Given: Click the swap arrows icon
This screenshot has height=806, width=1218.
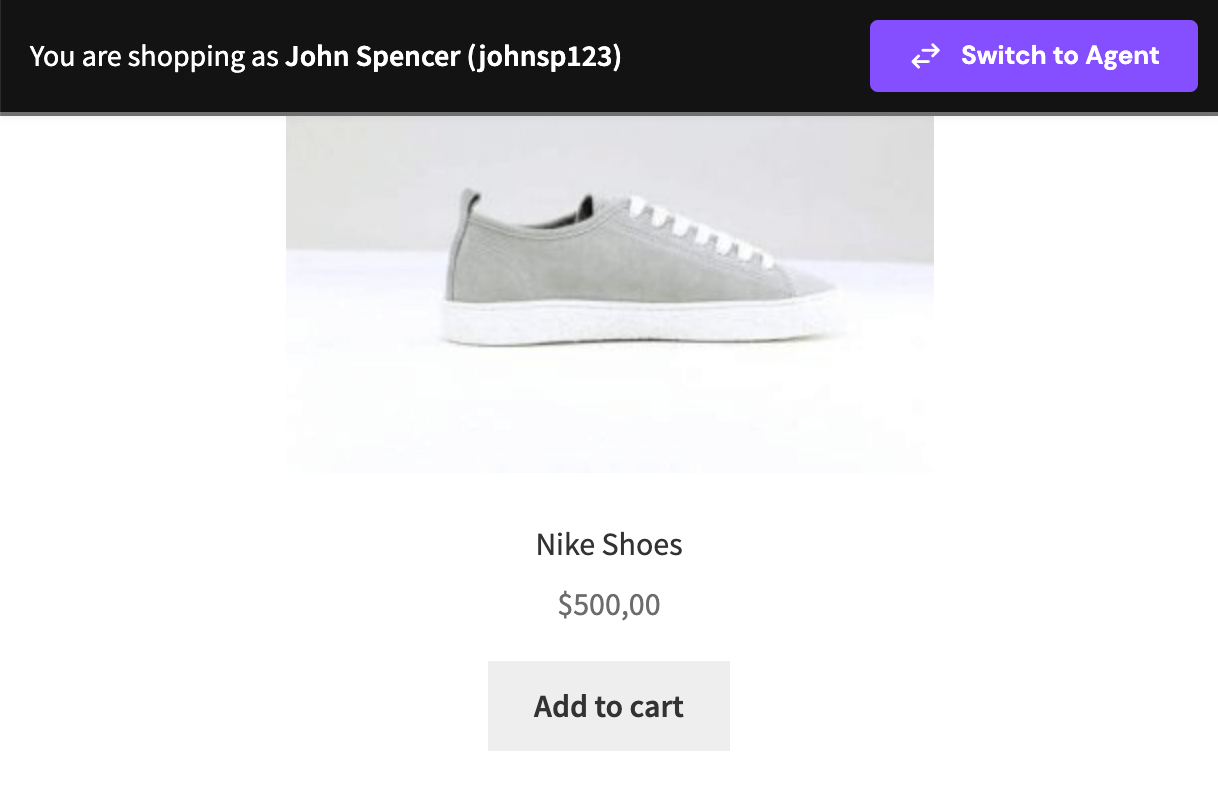Looking at the screenshot, I should [926, 56].
